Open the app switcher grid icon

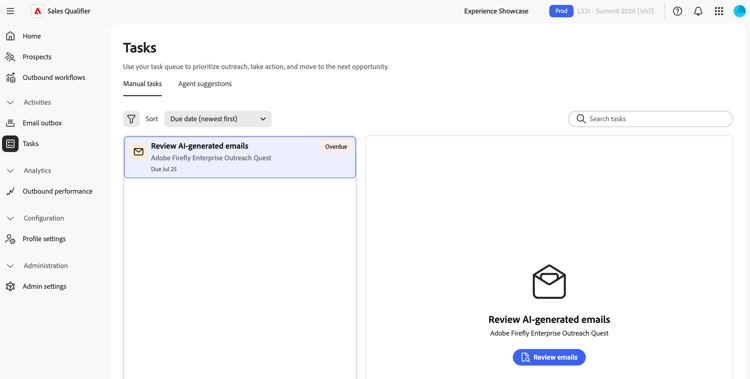coord(718,11)
